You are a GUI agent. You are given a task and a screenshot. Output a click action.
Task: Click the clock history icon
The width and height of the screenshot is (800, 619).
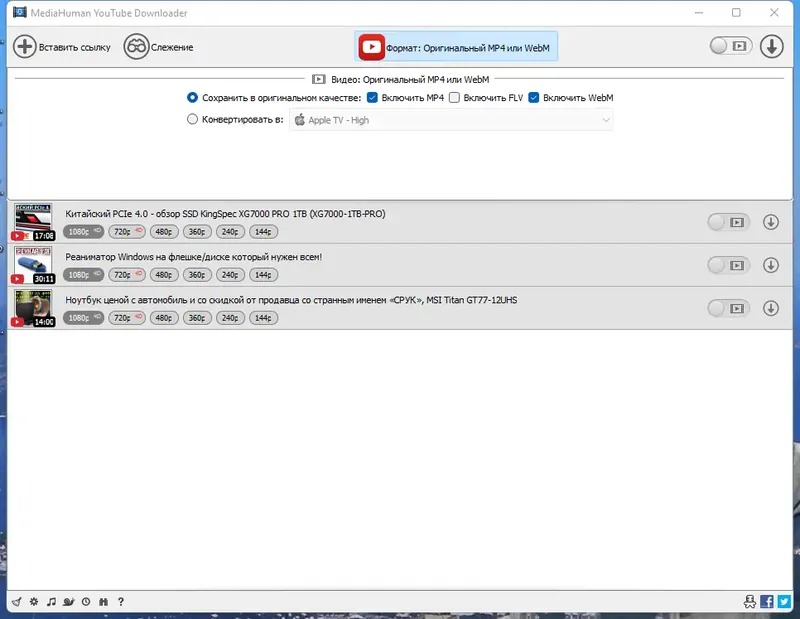click(86, 602)
